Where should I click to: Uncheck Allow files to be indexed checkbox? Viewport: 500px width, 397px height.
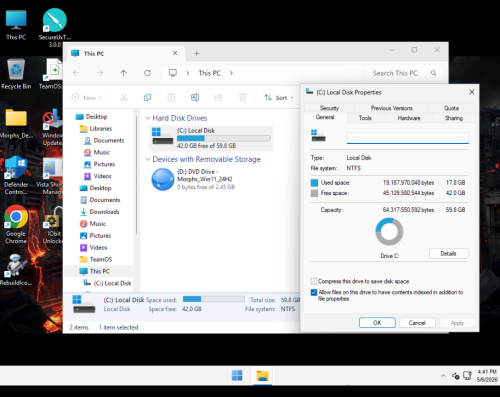click(314, 292)
